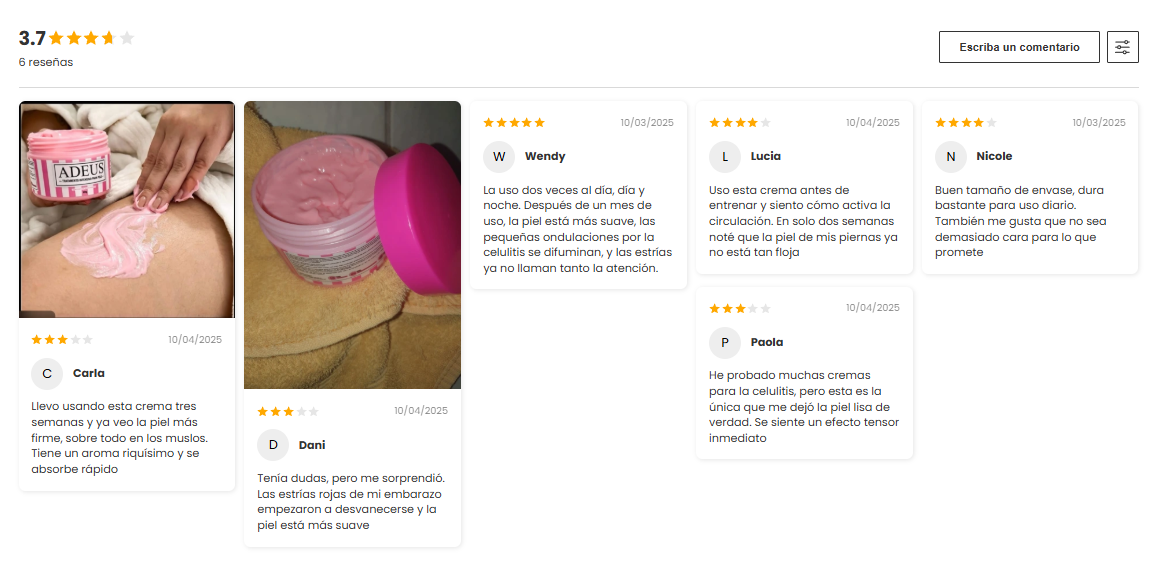Click Wendy's five-star rating

(514, 123)
